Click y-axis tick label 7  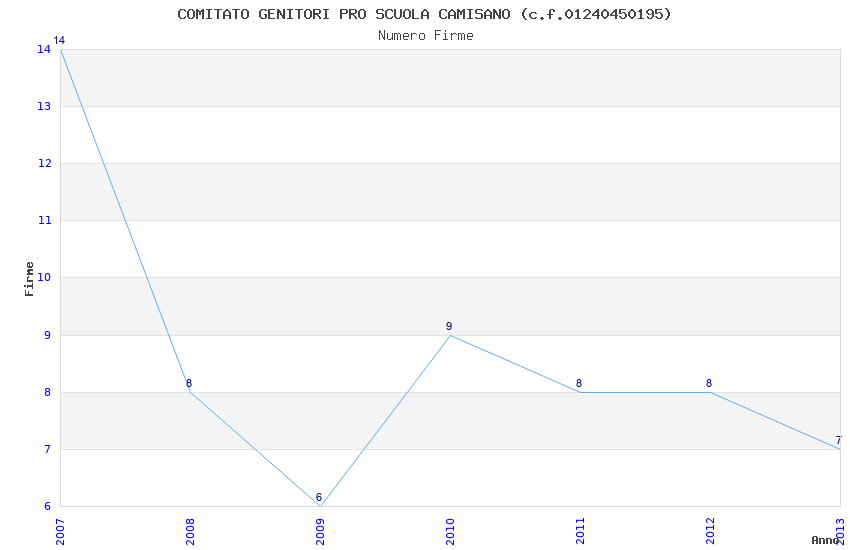(48, 449)
